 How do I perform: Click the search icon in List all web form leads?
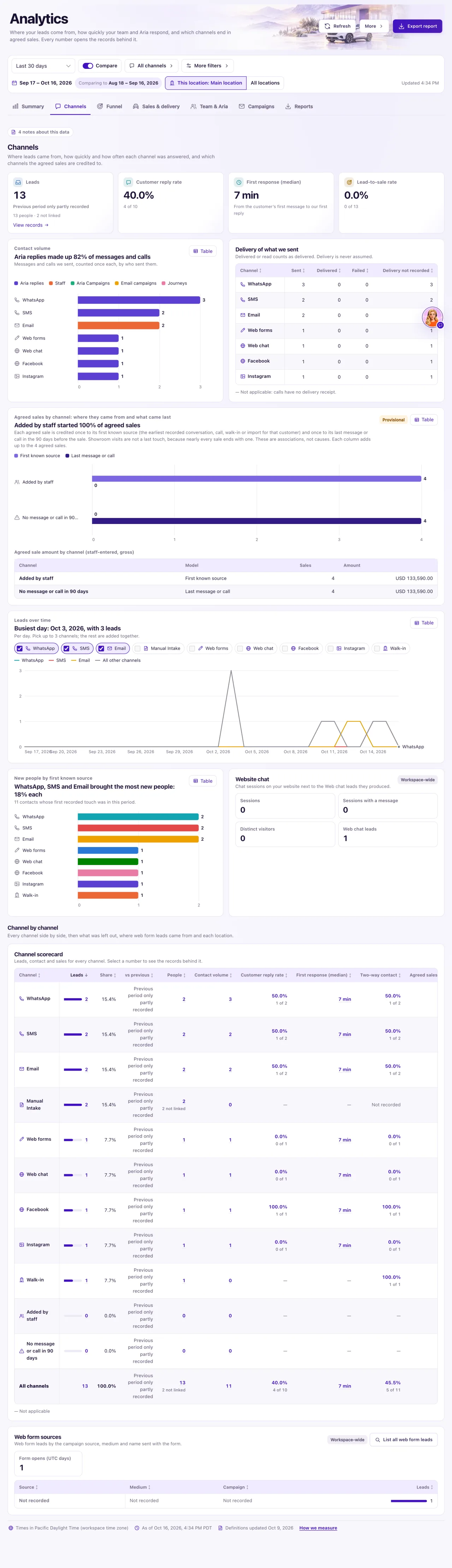coord(378,1439)
